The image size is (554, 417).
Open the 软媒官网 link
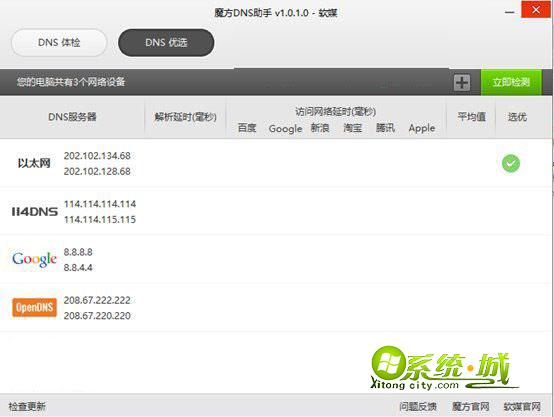522,406
